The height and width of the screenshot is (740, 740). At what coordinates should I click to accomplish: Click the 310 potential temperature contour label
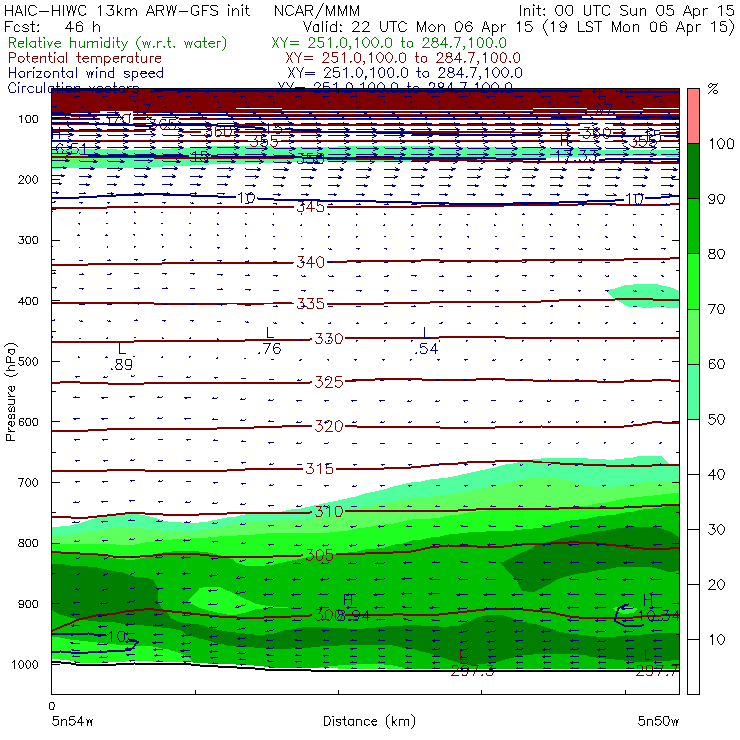coord(329,511)
